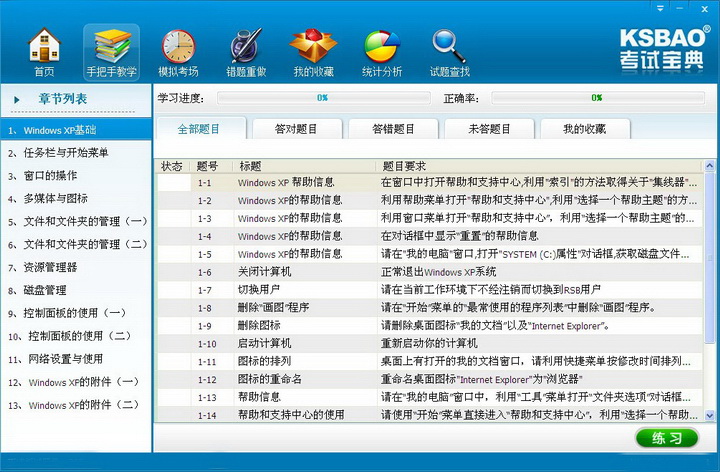Select question row 1-1
This screenshot has width=720, height=472.
429,182
